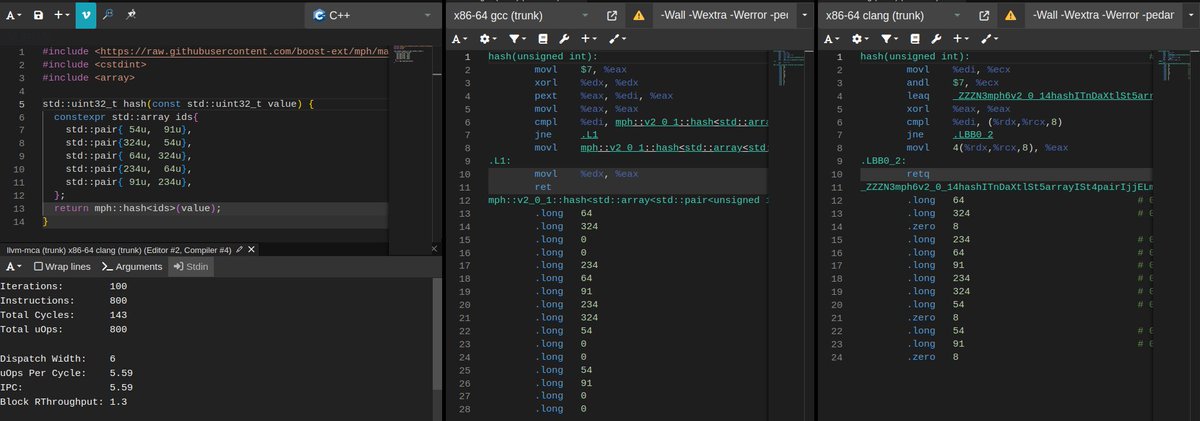Click the Quick-bench runner icon
This screenshot has height=421, width=1200.
click(133, 16)
